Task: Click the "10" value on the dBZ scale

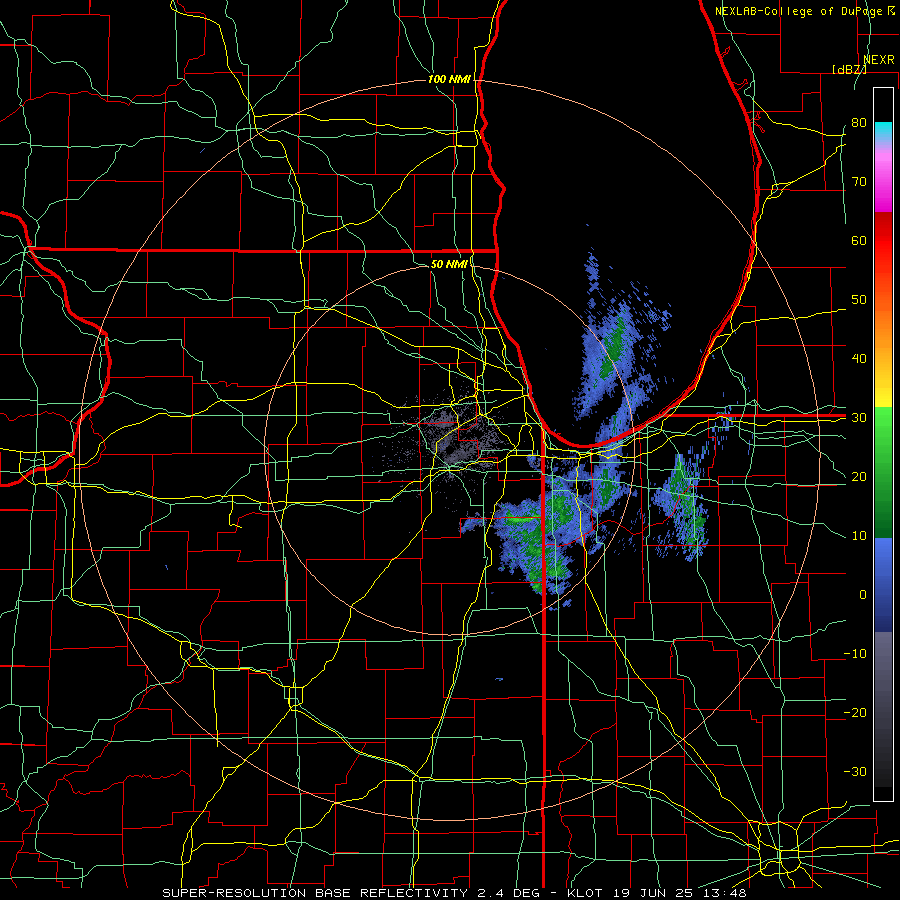Action: tap(859, 536)
